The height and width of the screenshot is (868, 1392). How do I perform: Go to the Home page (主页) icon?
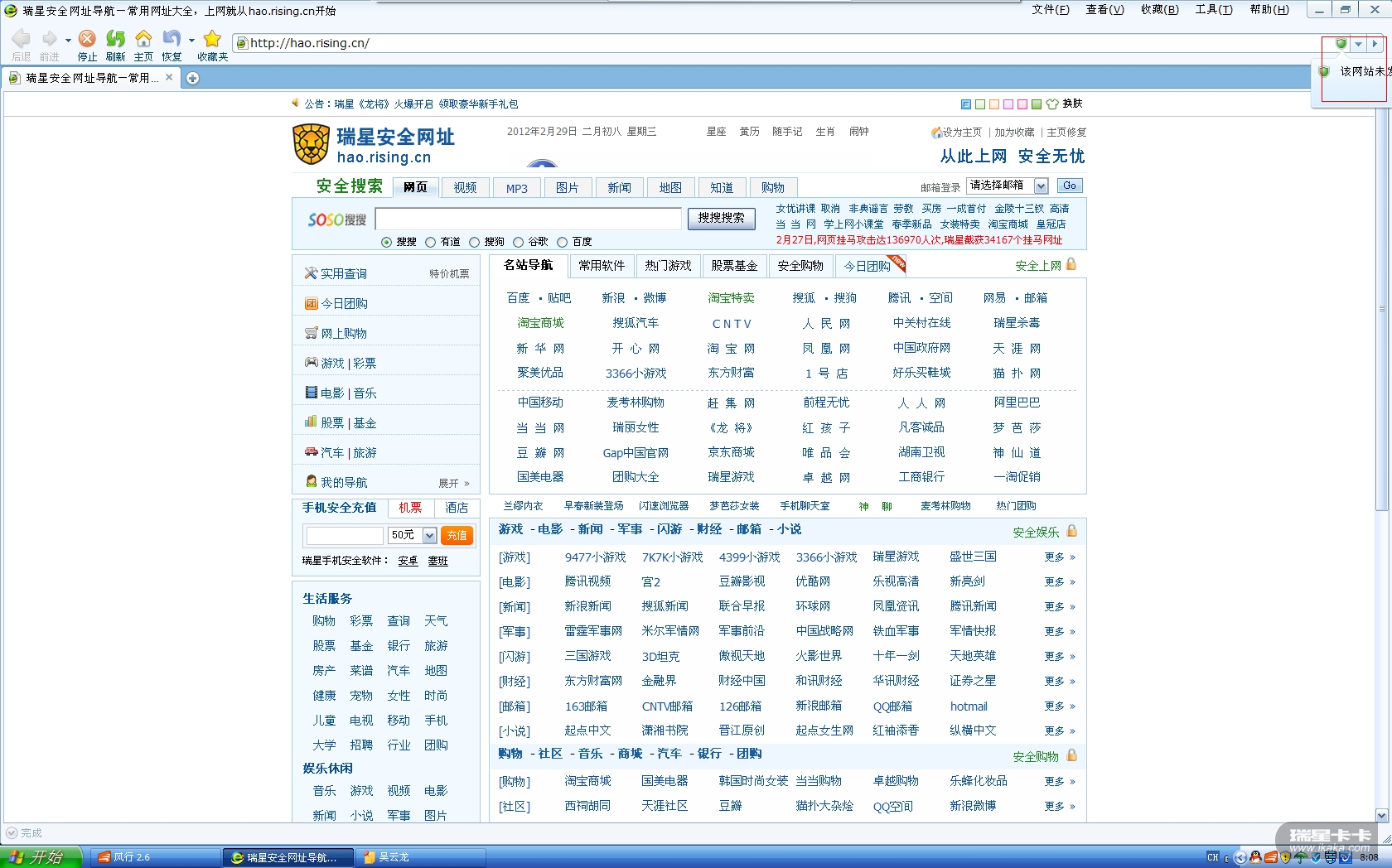143,39
